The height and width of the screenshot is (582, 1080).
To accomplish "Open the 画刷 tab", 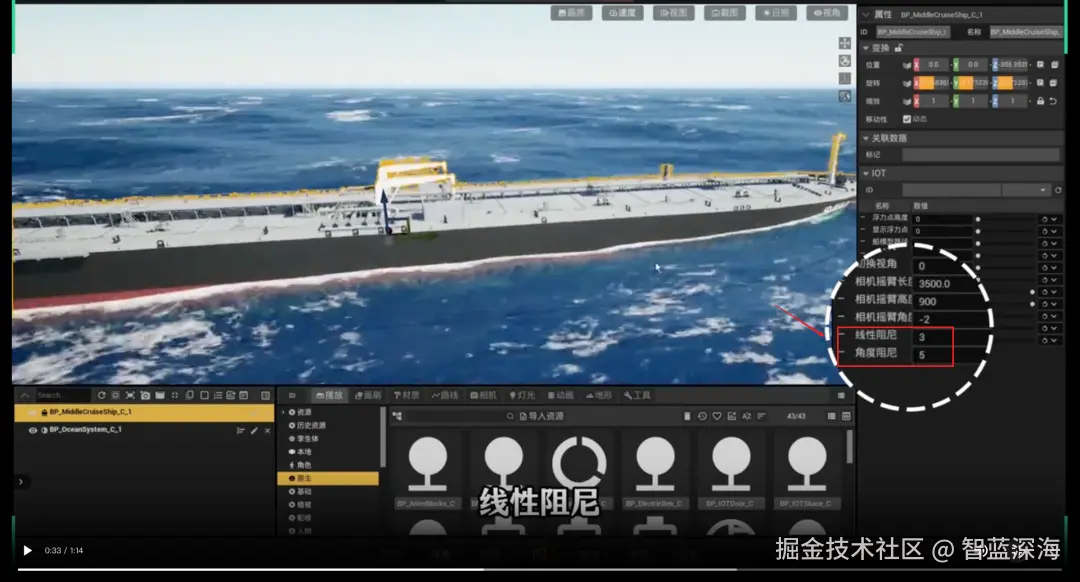I will 368,395.
